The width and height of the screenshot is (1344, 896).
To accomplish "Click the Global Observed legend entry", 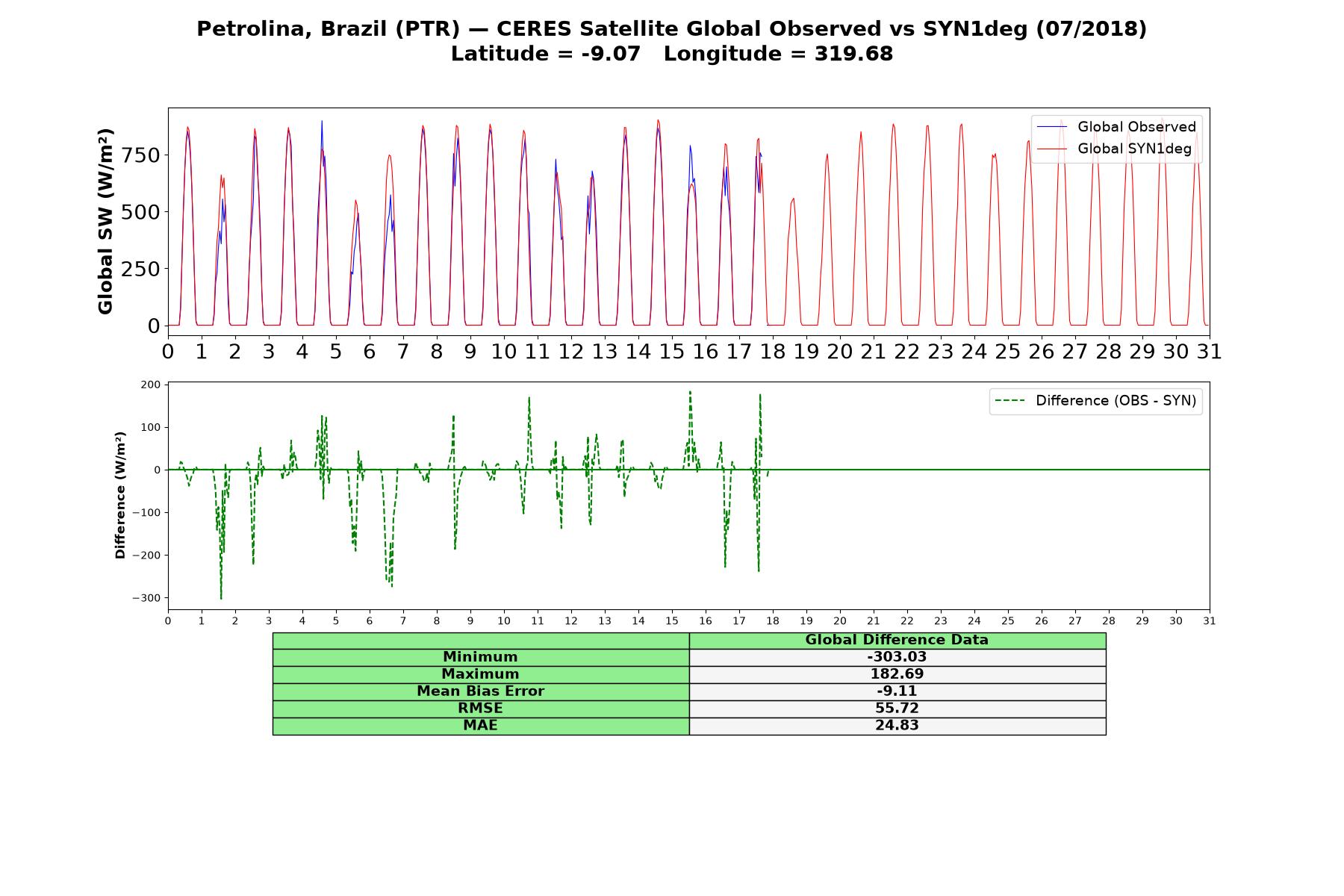I will coord(1116,127).
